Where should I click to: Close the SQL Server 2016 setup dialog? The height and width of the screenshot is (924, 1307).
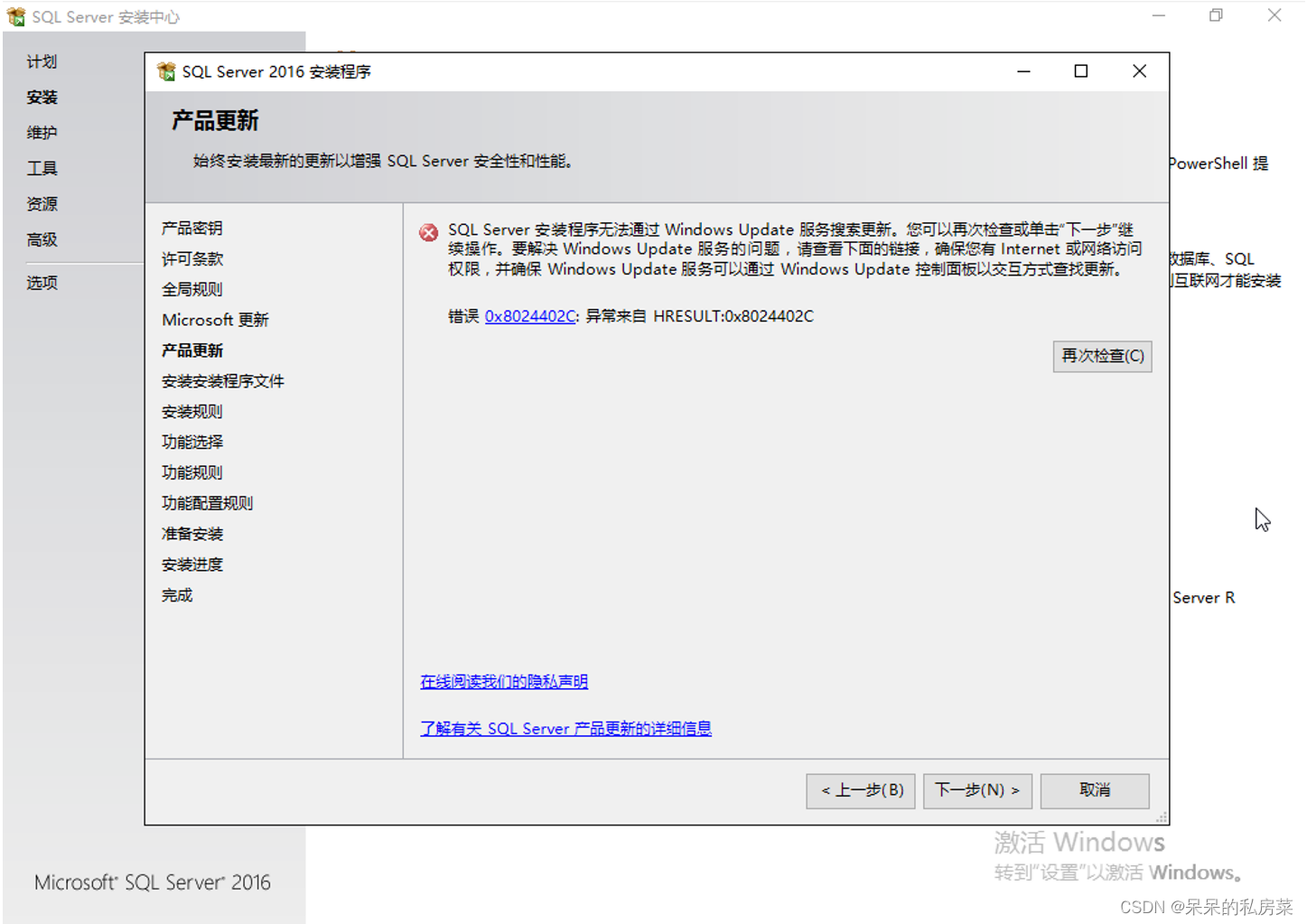click(1139, 71)
